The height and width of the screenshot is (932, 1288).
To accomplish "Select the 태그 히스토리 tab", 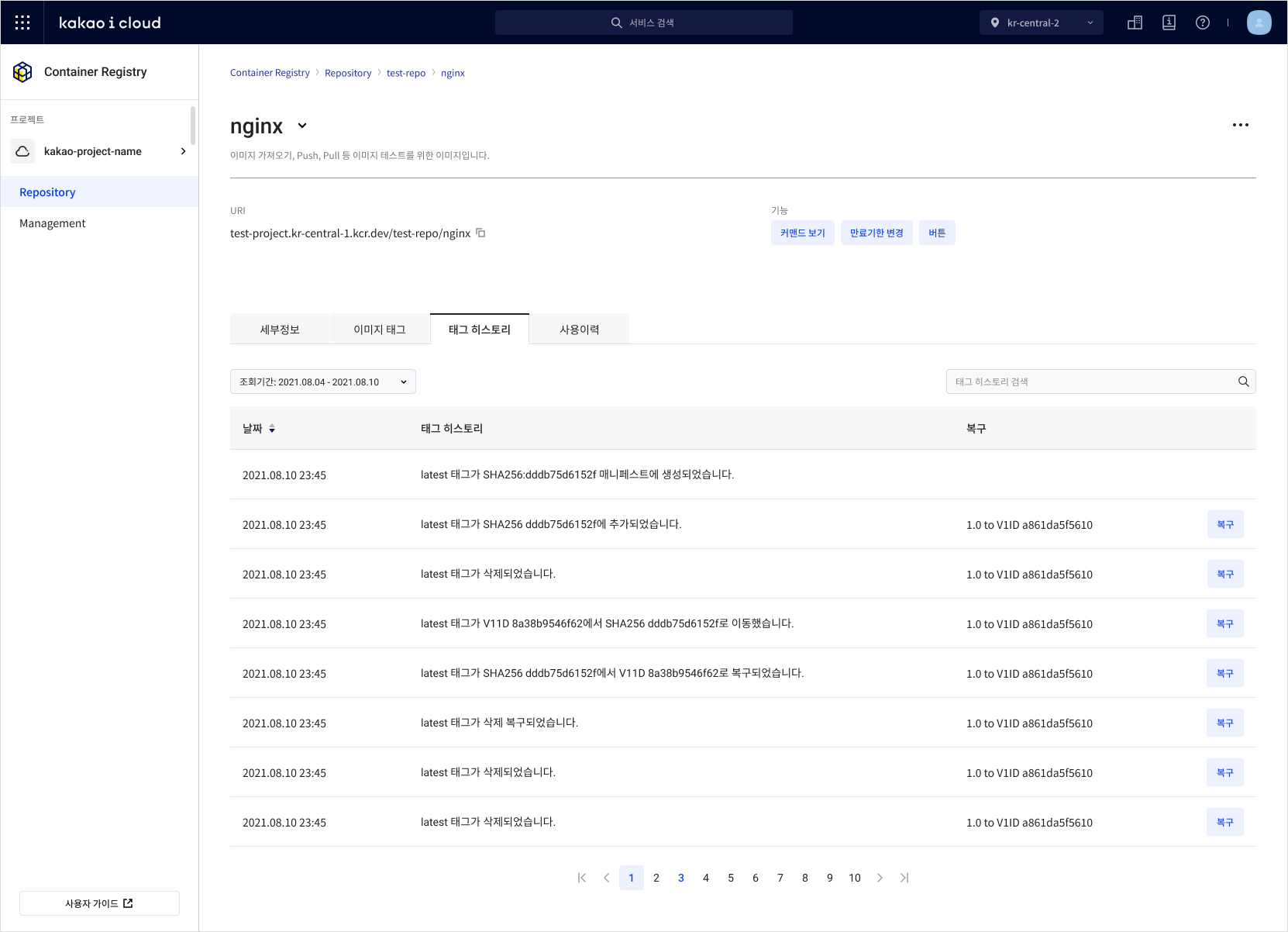I will point(480,330).
